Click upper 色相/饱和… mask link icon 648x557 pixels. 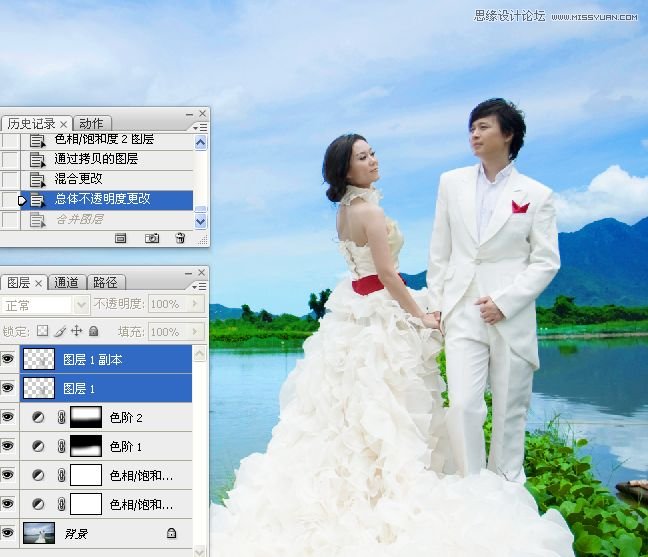[x=62, y=475]
